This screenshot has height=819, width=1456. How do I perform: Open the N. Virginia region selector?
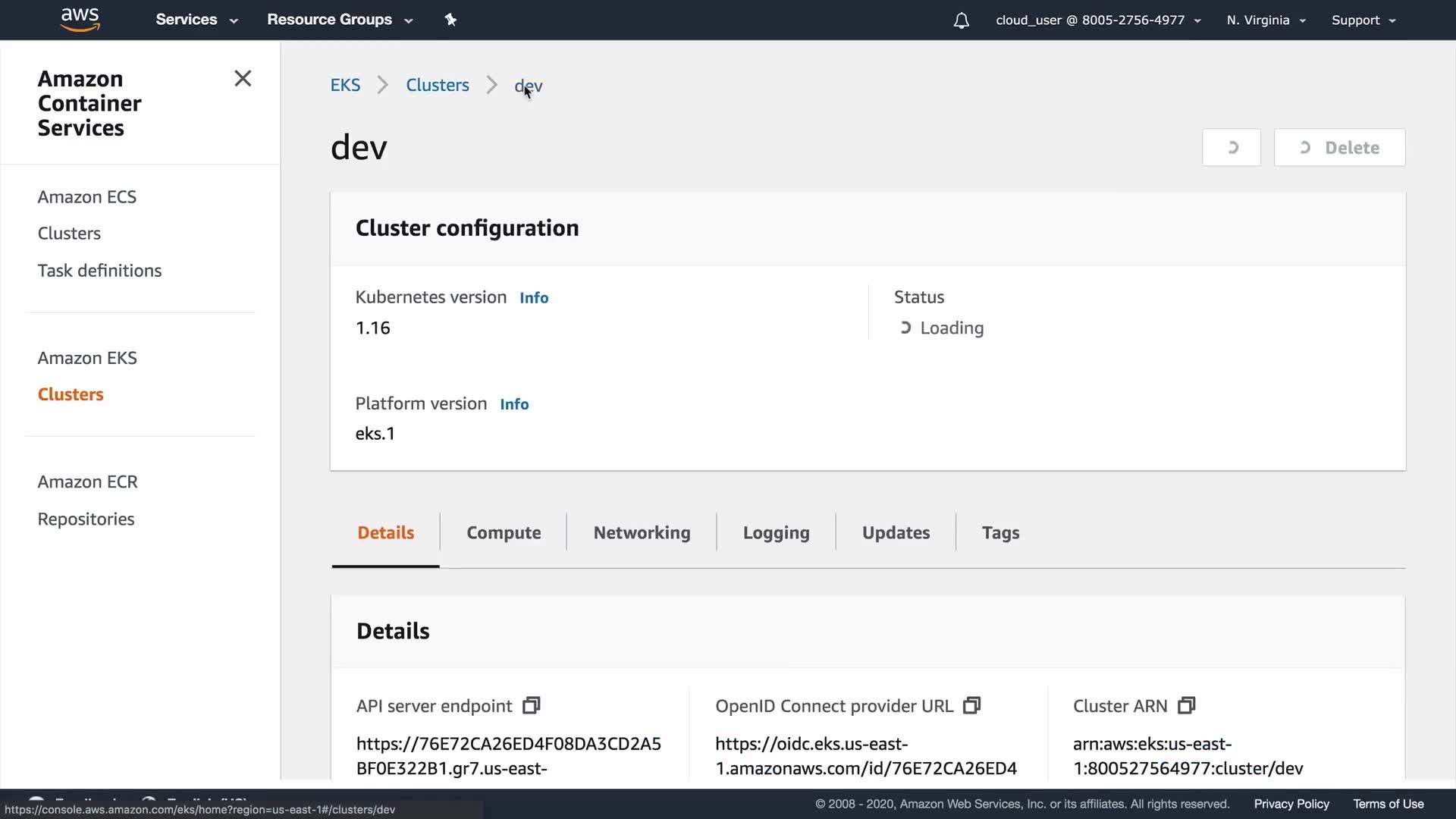pos(1266,20)
